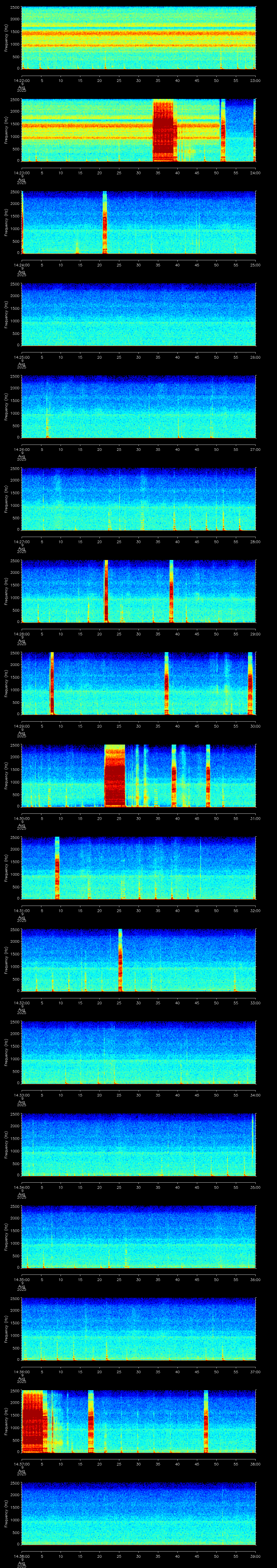The height and width of the screenshot is (1568, 277).
Task: Click the burst near 59 seconds in 14:29:00 panel
Action: [250, 683]
